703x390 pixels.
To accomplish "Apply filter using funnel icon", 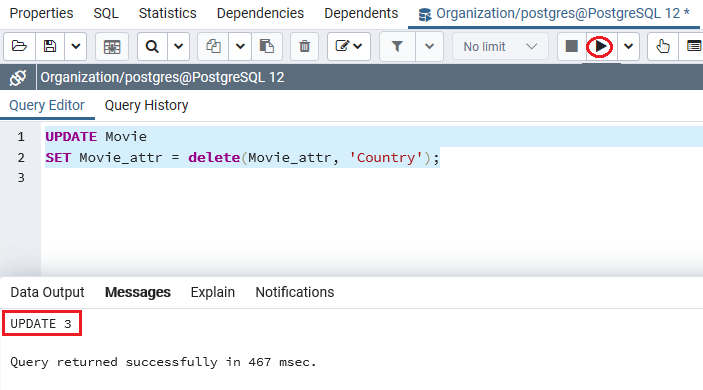I will click(397, 46).
